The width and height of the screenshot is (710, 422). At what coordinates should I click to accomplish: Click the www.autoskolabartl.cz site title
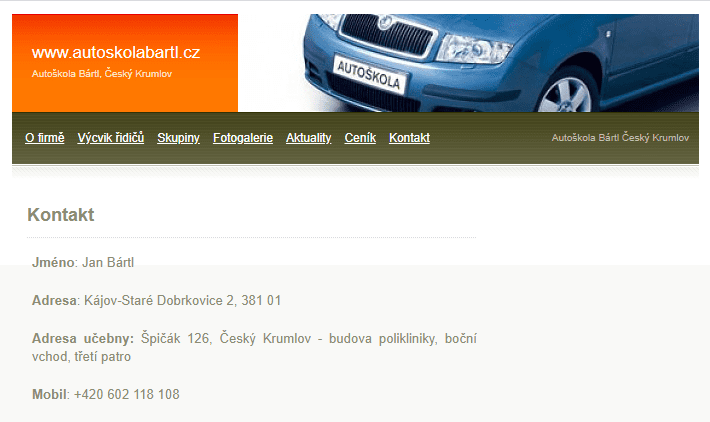(116, 53)
